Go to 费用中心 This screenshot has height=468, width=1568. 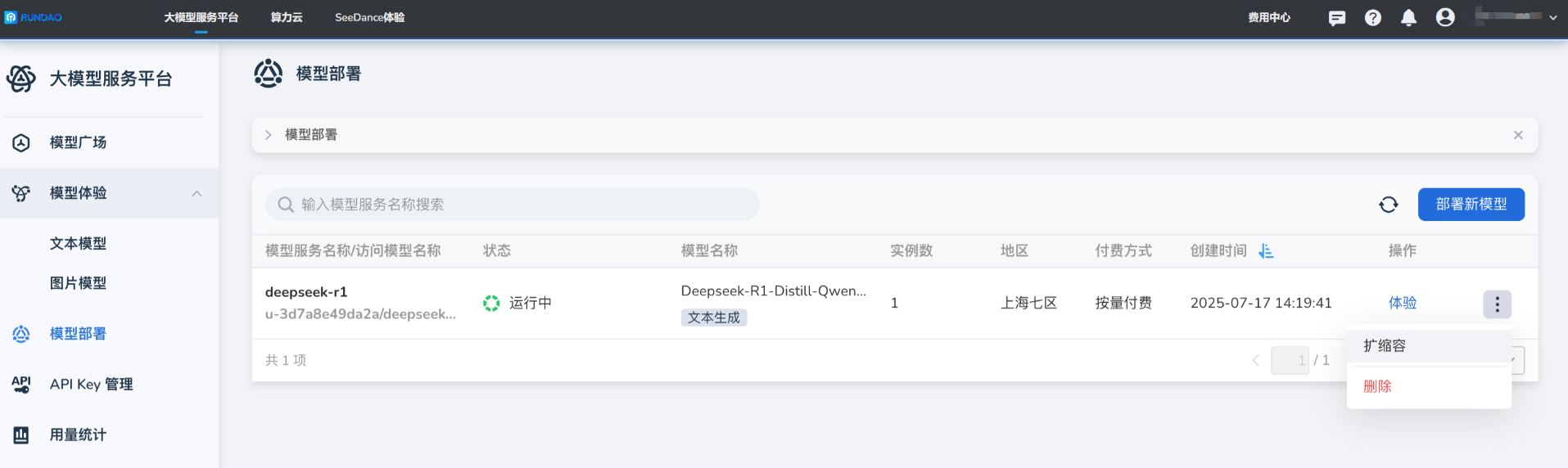[x=1269, y=17]
